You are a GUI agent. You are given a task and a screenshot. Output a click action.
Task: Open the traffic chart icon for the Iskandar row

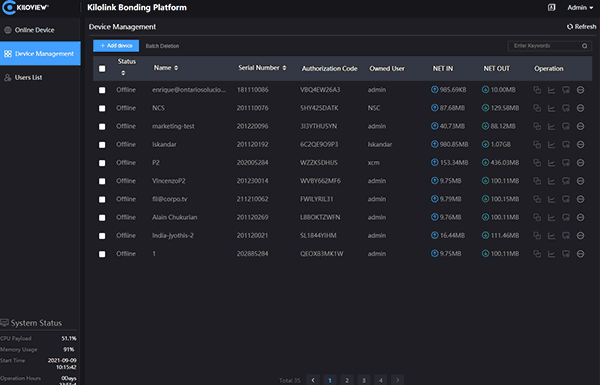click(x=551, y=145)
